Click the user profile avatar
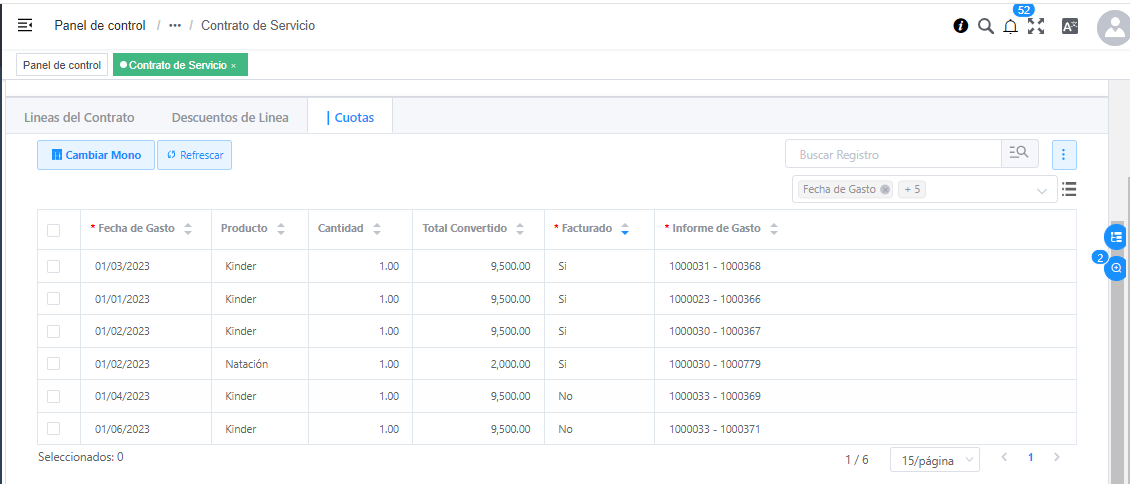This screenshot has width=1130, height=484. pos(1113,28)
